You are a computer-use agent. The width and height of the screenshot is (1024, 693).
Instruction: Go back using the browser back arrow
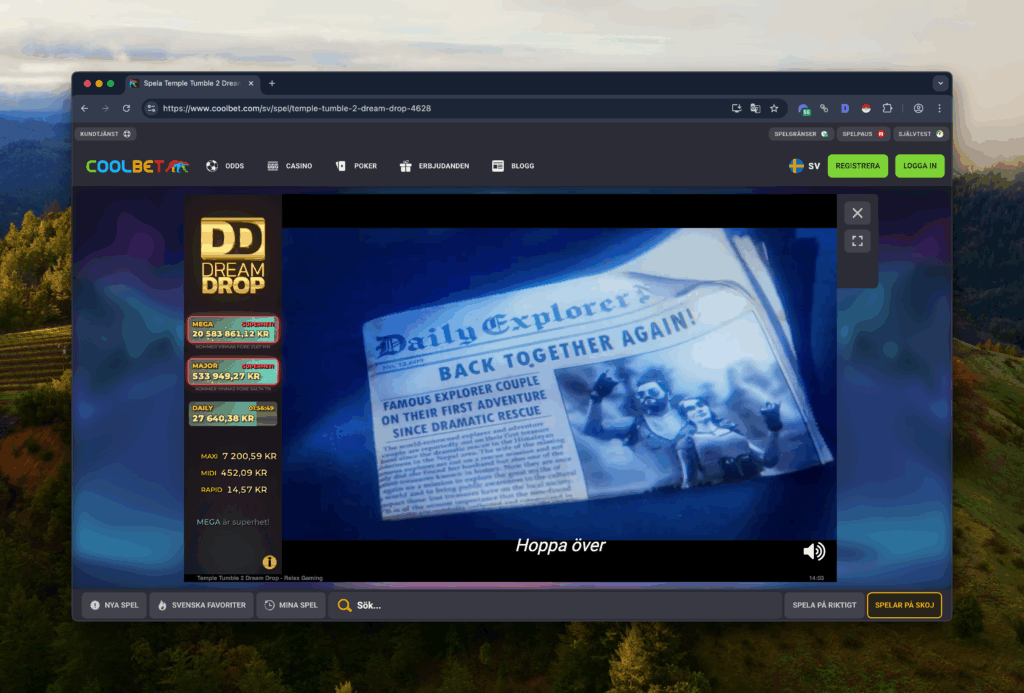(84, 108)
